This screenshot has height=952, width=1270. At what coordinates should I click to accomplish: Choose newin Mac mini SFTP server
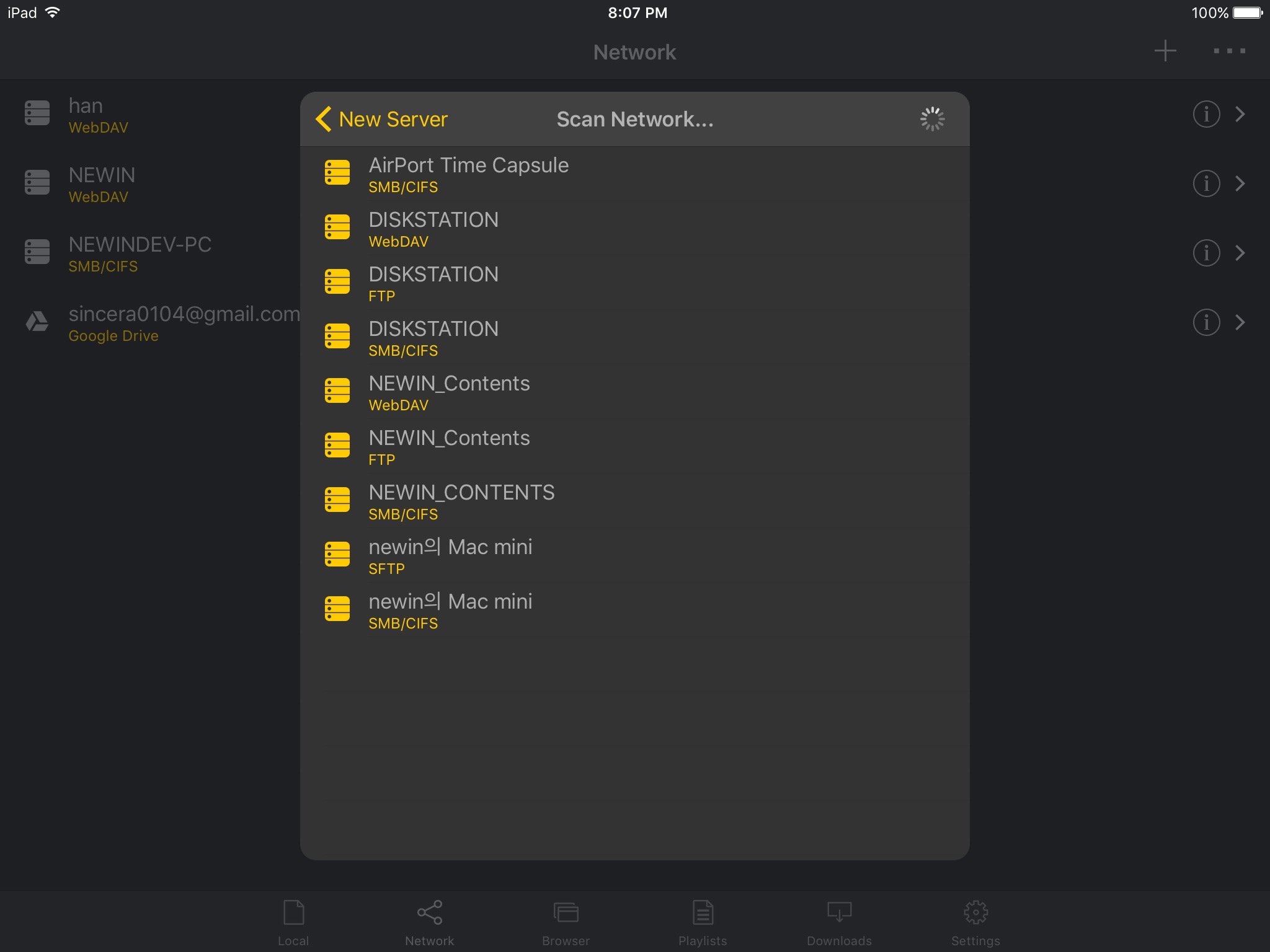634,555
